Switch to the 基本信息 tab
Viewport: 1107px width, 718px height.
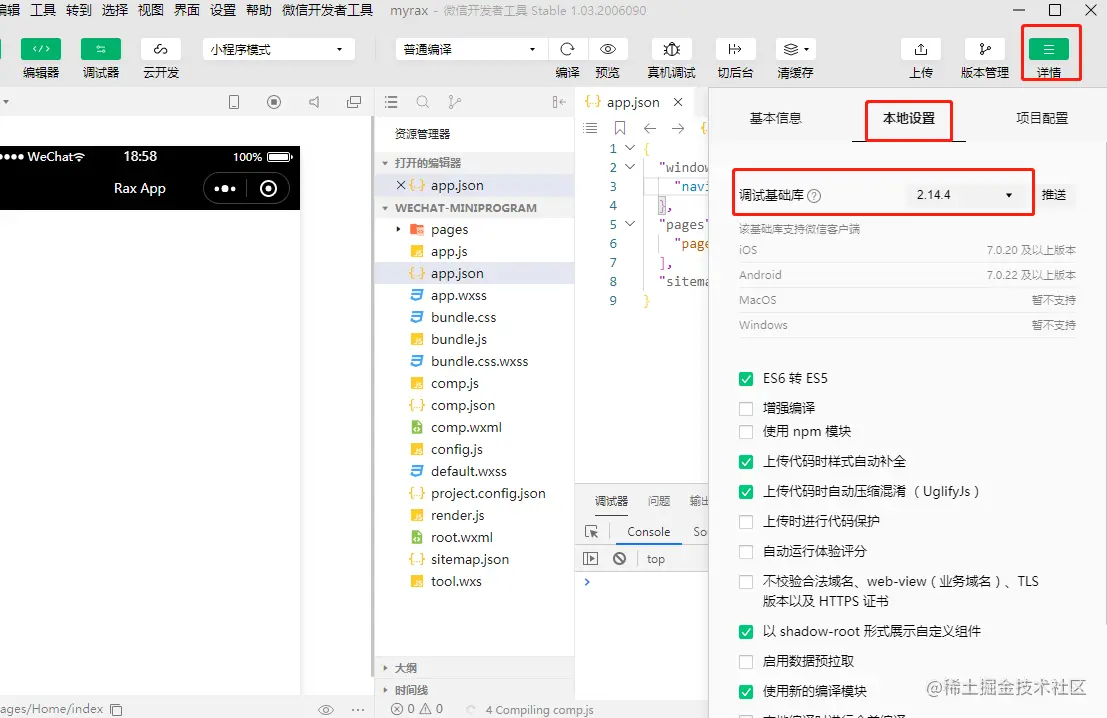coord(775,118)
